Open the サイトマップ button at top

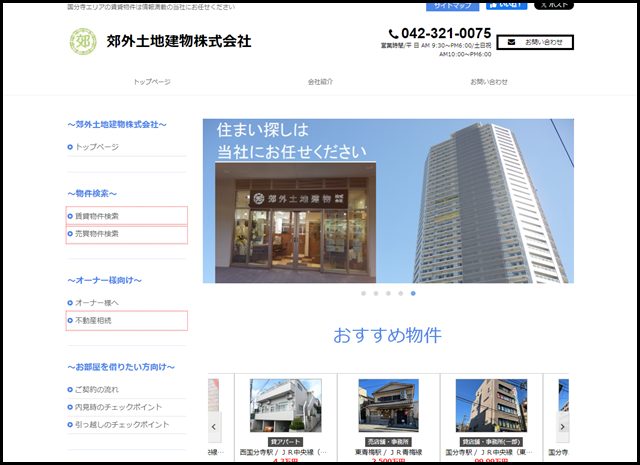452,6
